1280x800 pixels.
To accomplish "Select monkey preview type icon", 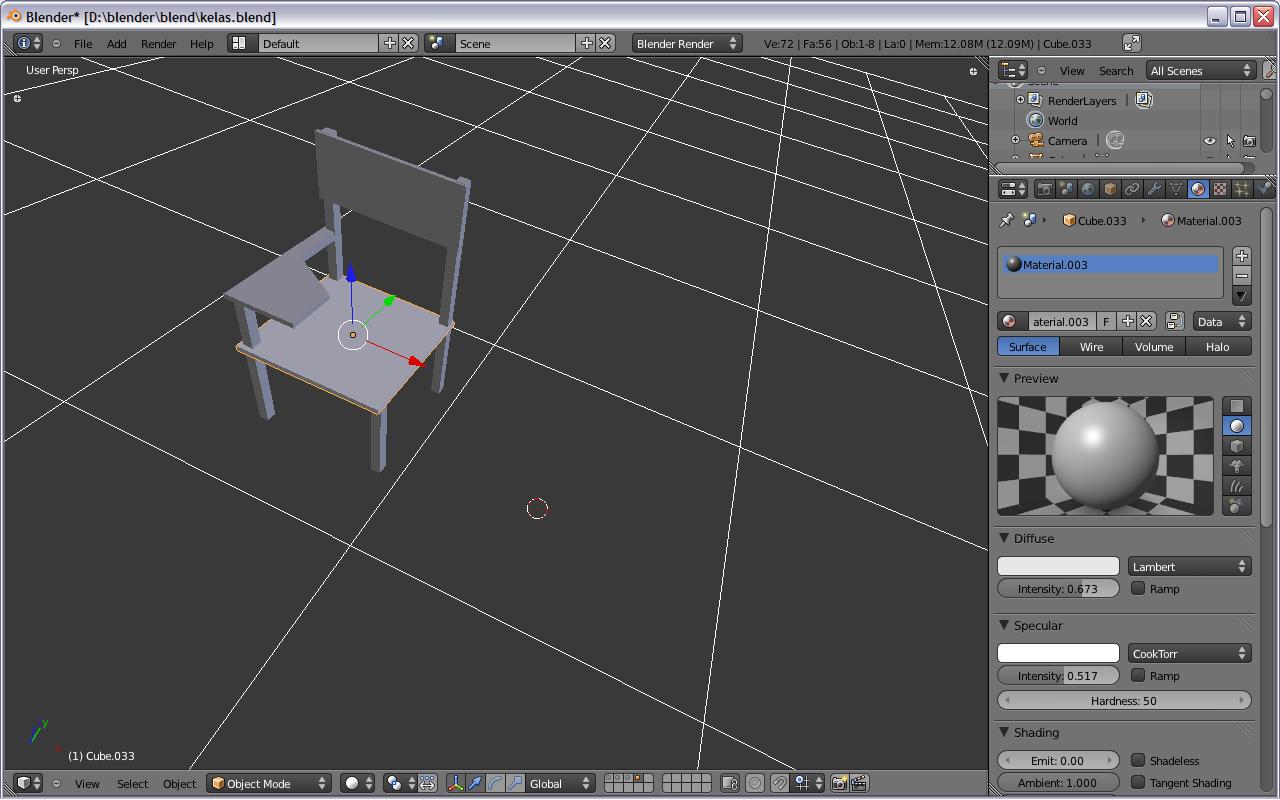I will (x=1237, y=466).
